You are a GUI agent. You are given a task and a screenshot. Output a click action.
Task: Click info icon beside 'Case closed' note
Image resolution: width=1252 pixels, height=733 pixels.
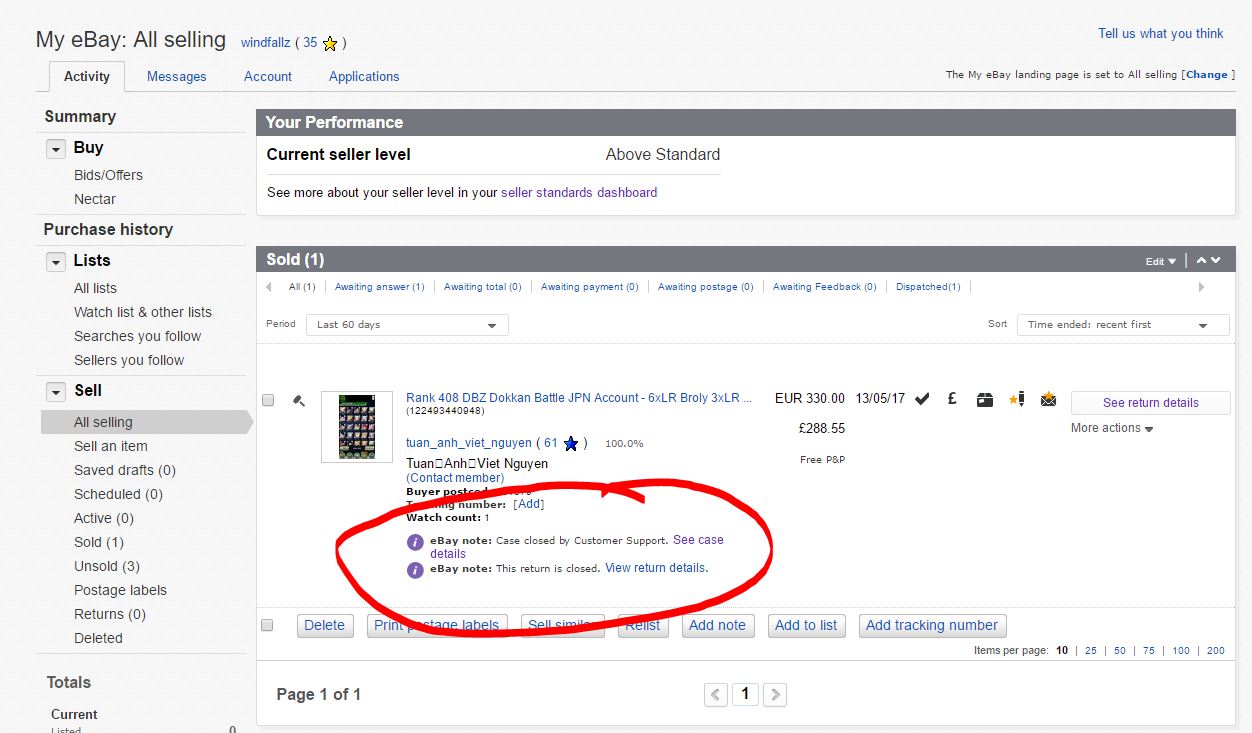pos(415,542)
